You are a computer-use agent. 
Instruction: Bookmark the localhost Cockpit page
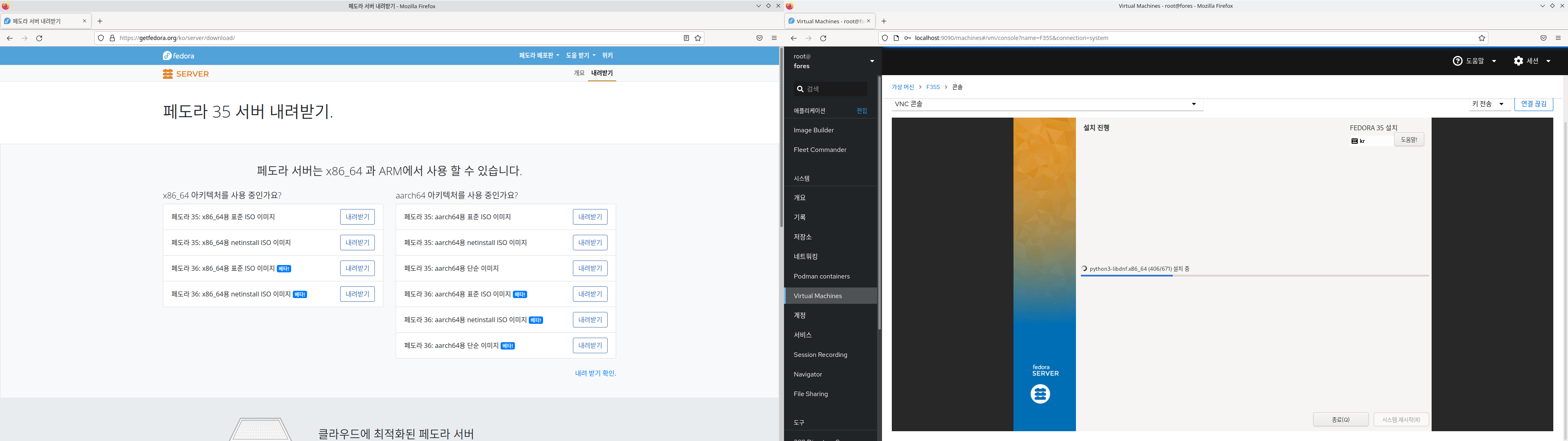pyautogui.click(x=1482, y=38)
